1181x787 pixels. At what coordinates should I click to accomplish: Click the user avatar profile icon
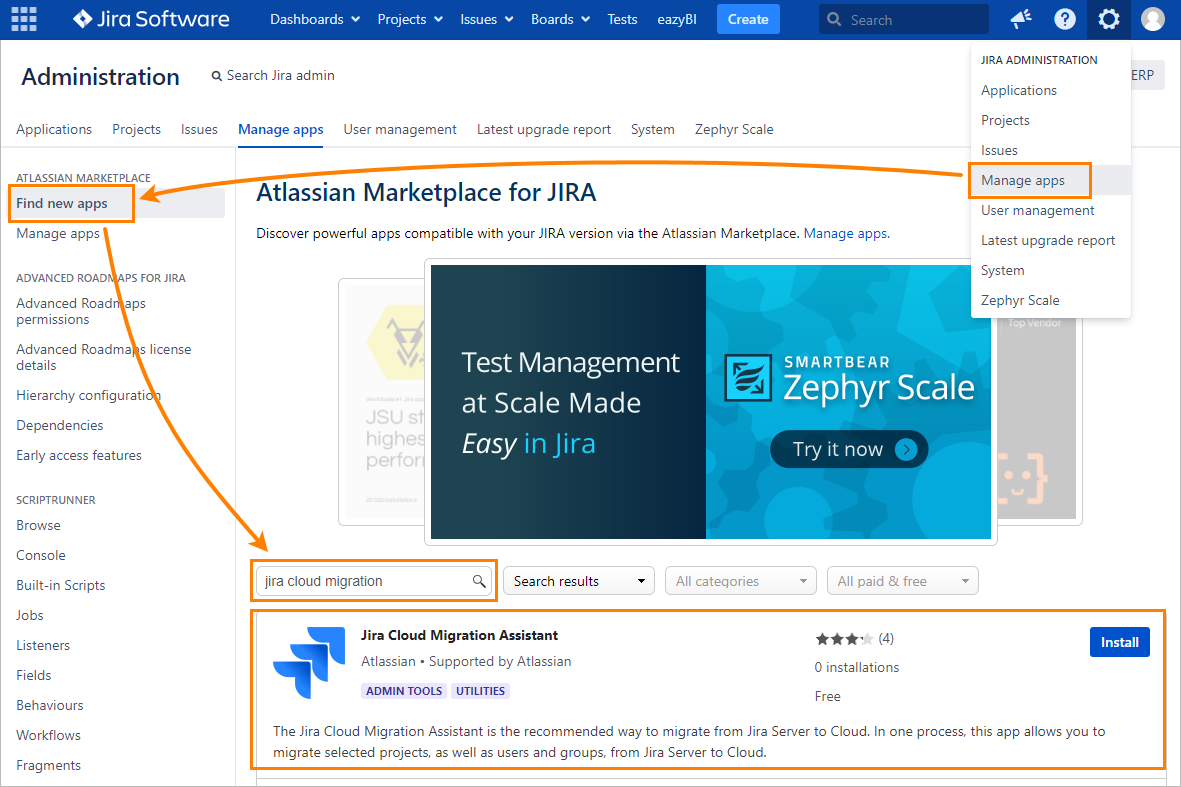[1153, 19]
